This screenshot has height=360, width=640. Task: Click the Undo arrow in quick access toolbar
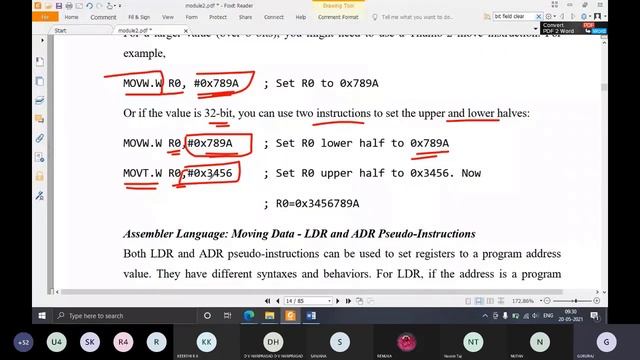pos(89,6)
